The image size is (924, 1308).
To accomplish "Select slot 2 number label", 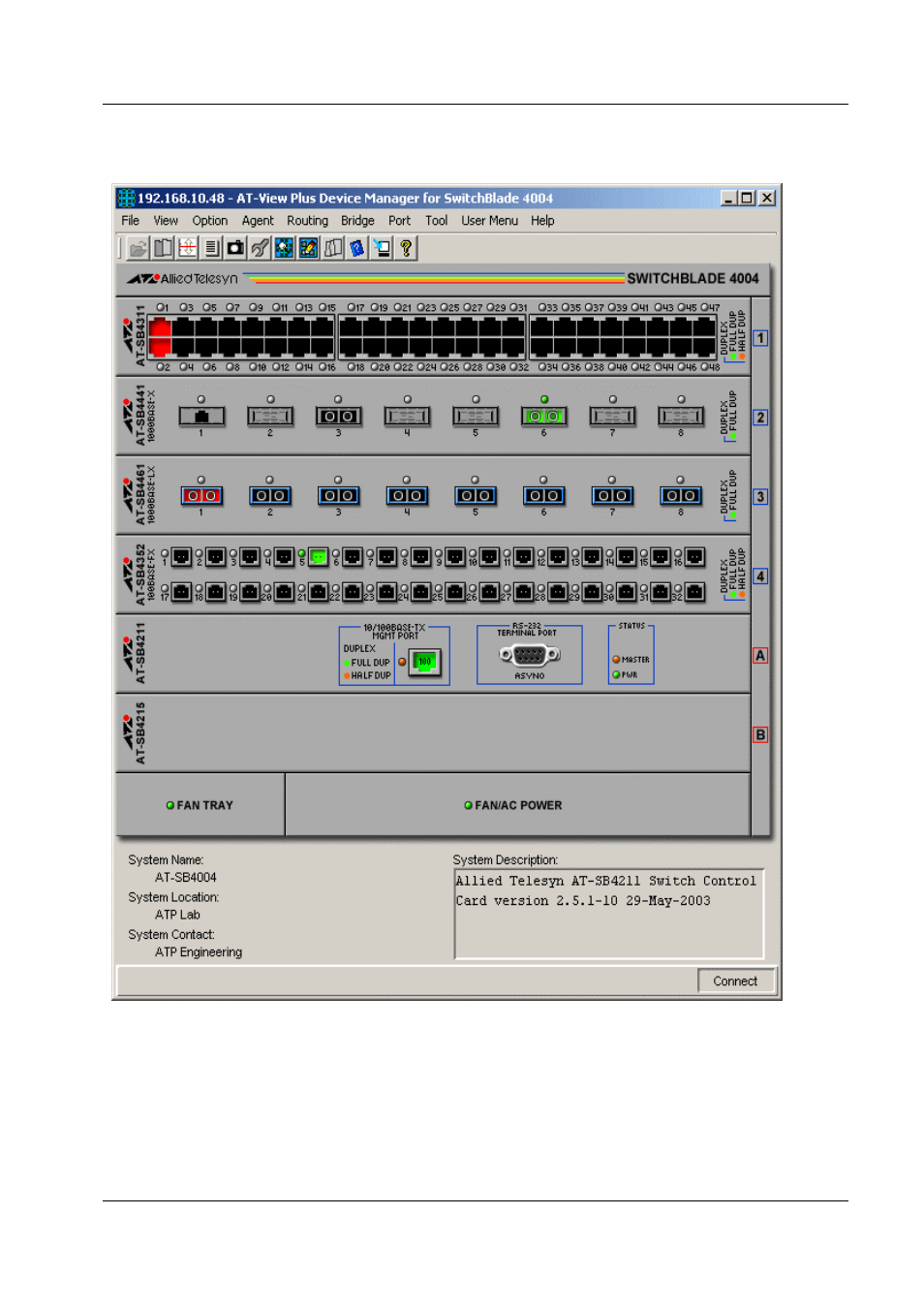I will [760, 418].
